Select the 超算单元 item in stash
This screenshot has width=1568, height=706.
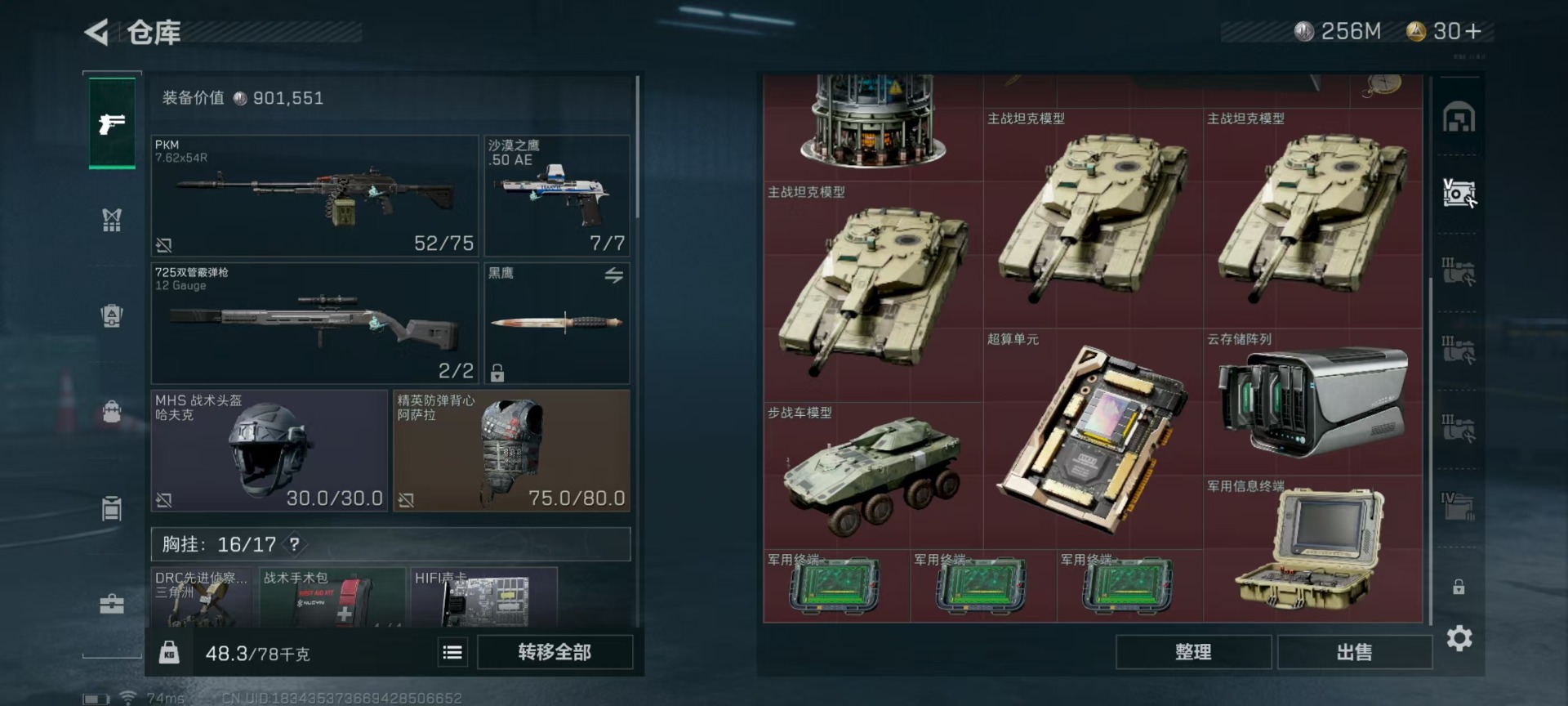[1093, 438]
